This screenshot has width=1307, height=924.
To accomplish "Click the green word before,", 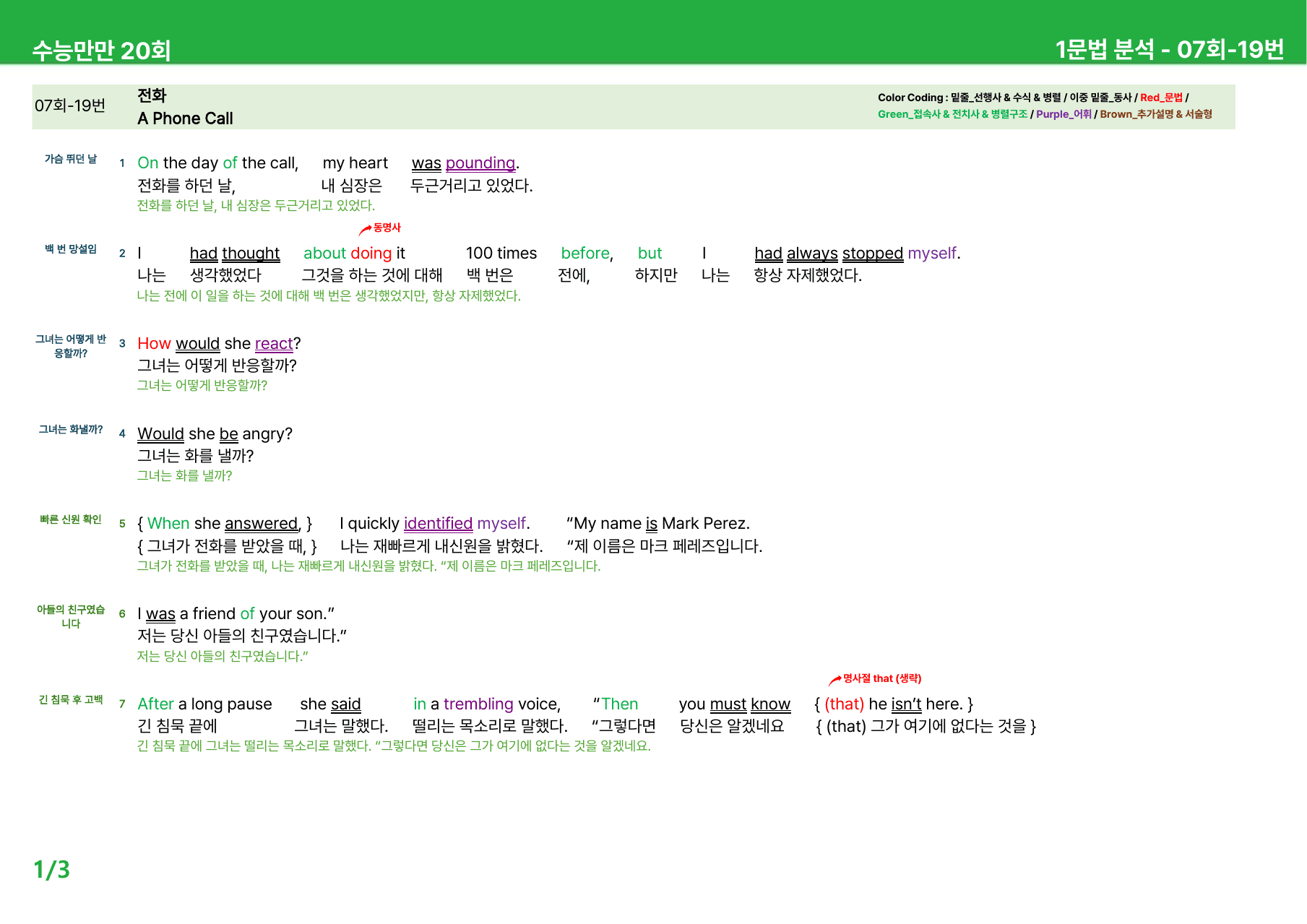I will click(x=587, y=254).
